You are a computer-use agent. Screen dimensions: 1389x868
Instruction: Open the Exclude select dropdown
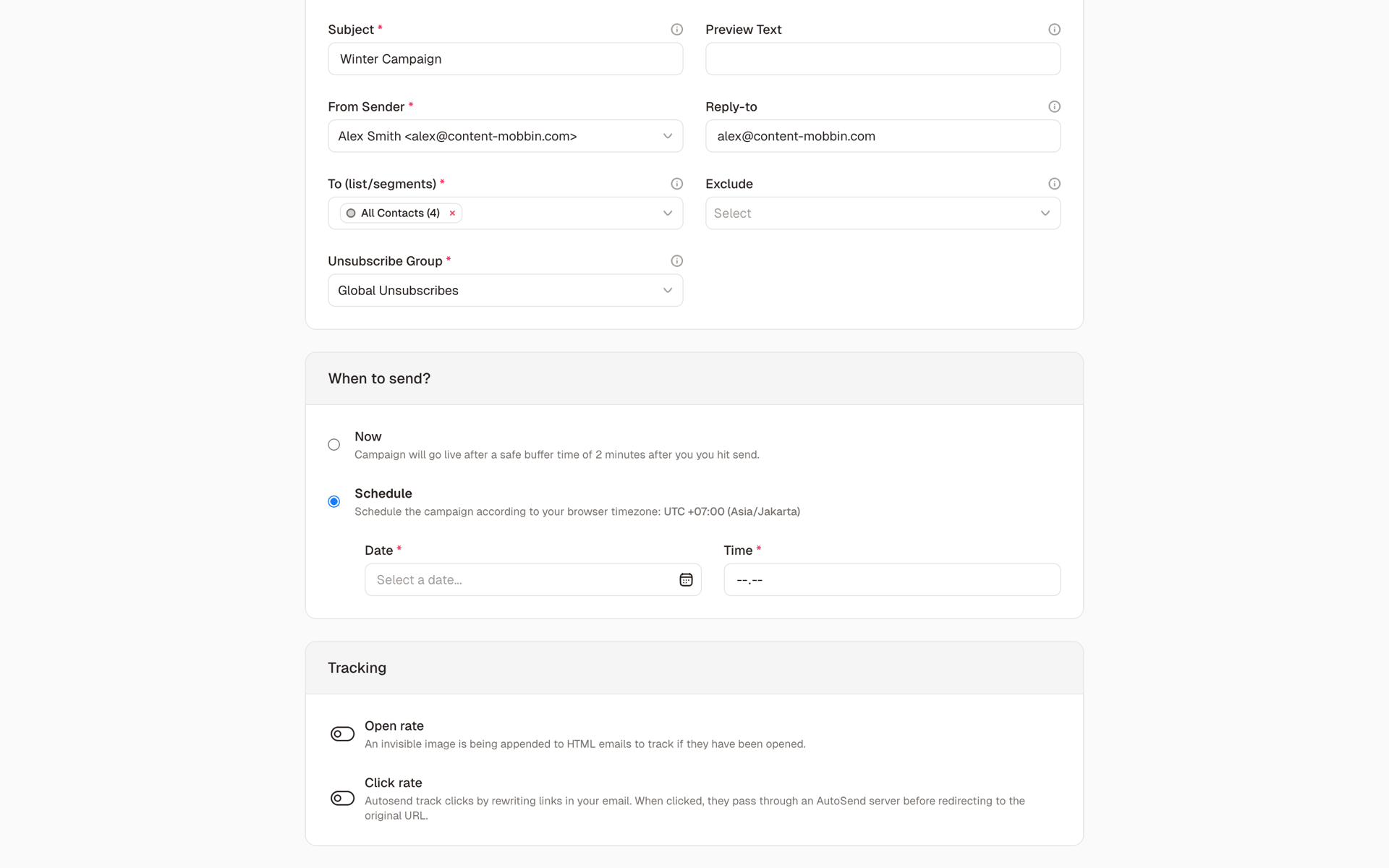[x=883, y=213]
